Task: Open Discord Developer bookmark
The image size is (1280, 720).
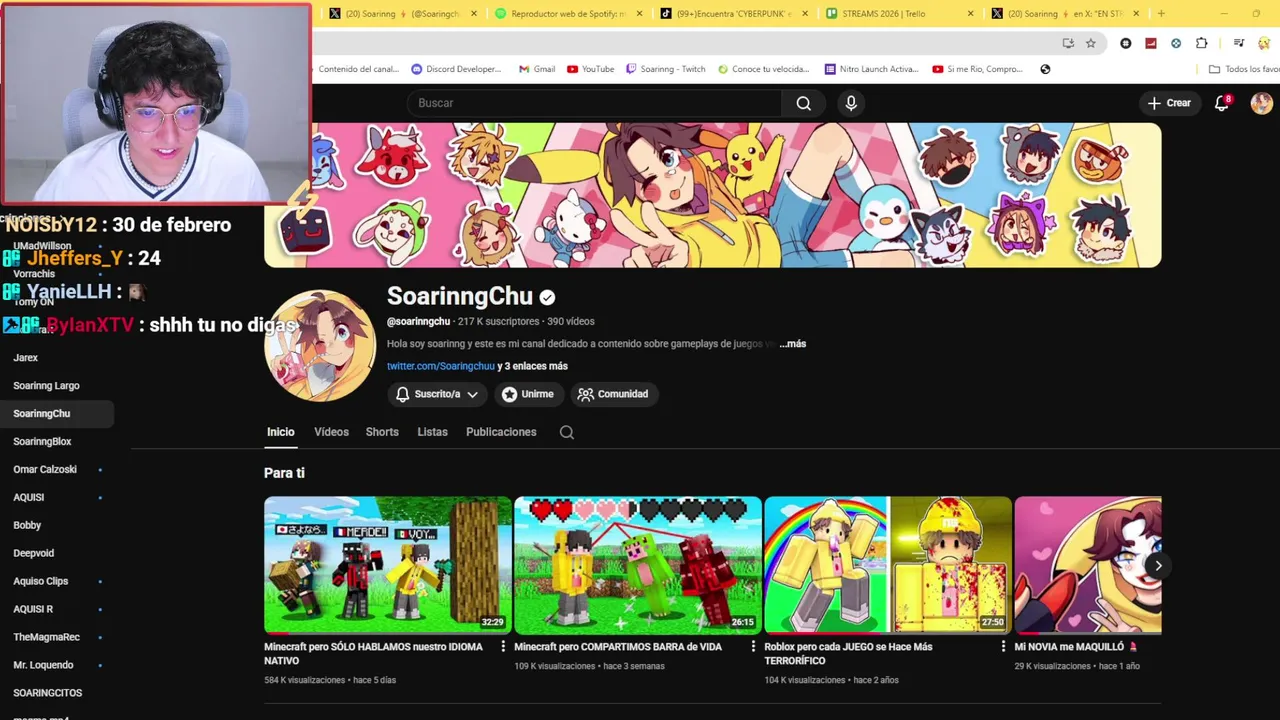Action: point(456,69)
